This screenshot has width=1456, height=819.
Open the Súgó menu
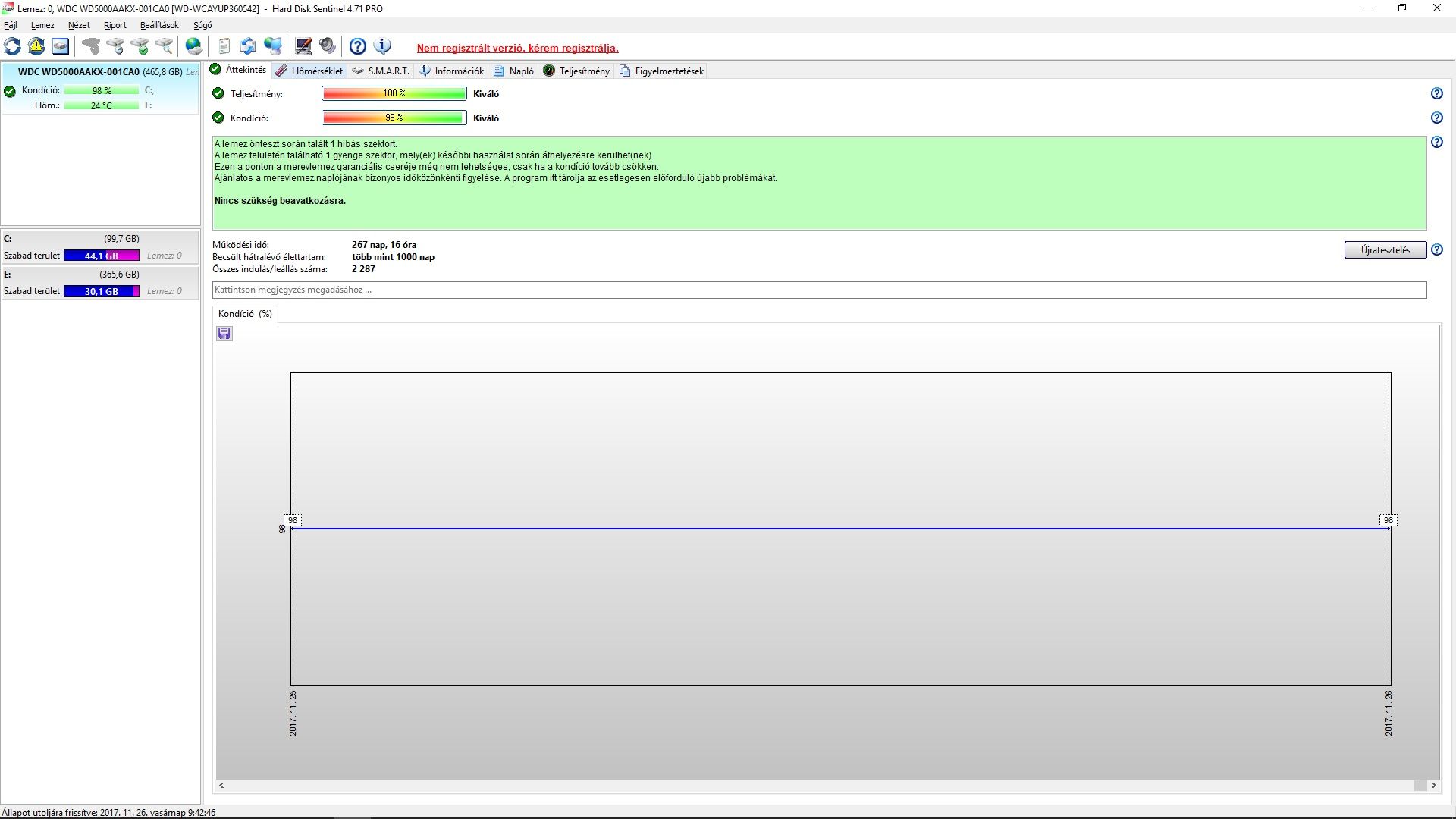202,25
